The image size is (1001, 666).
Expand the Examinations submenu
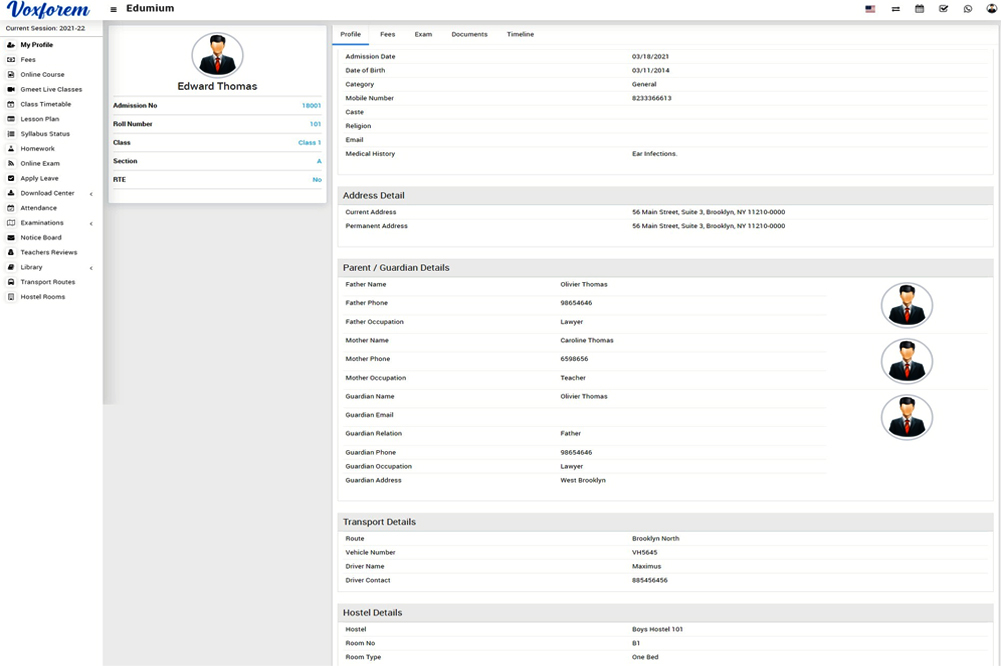click(x=42, y=223)
